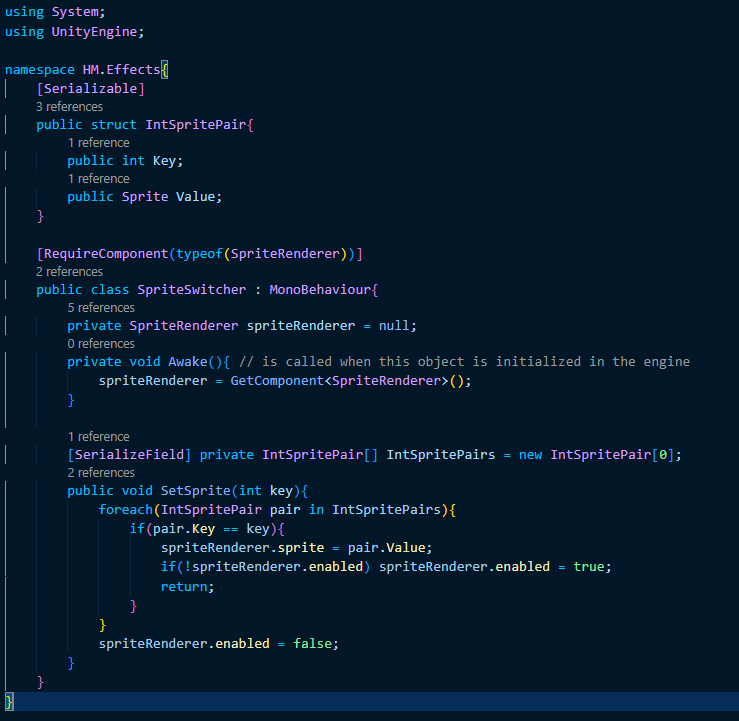
Task: Click the '3 references' CodeLens above IntSpritePair
Action: 69,107
